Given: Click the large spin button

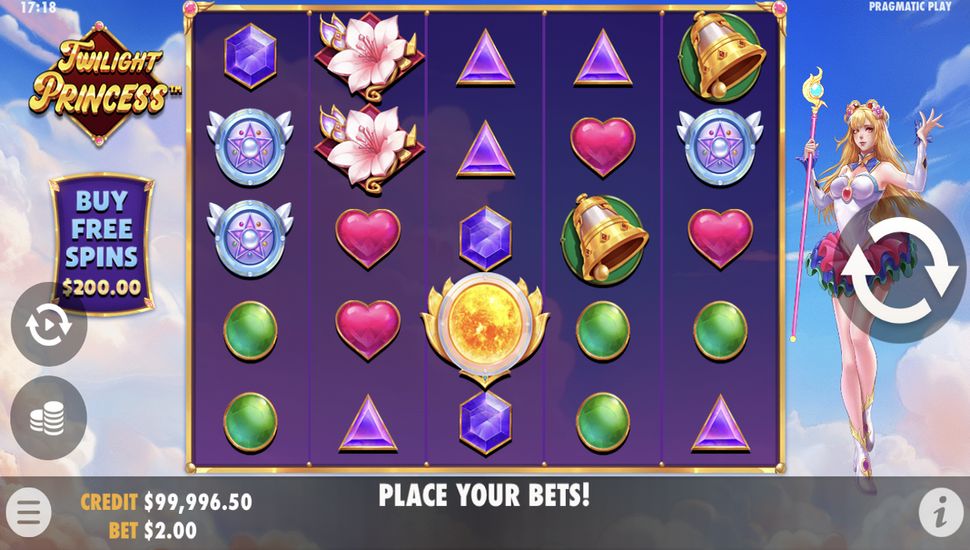Looking at the screenshot, I should pos(899,271).
